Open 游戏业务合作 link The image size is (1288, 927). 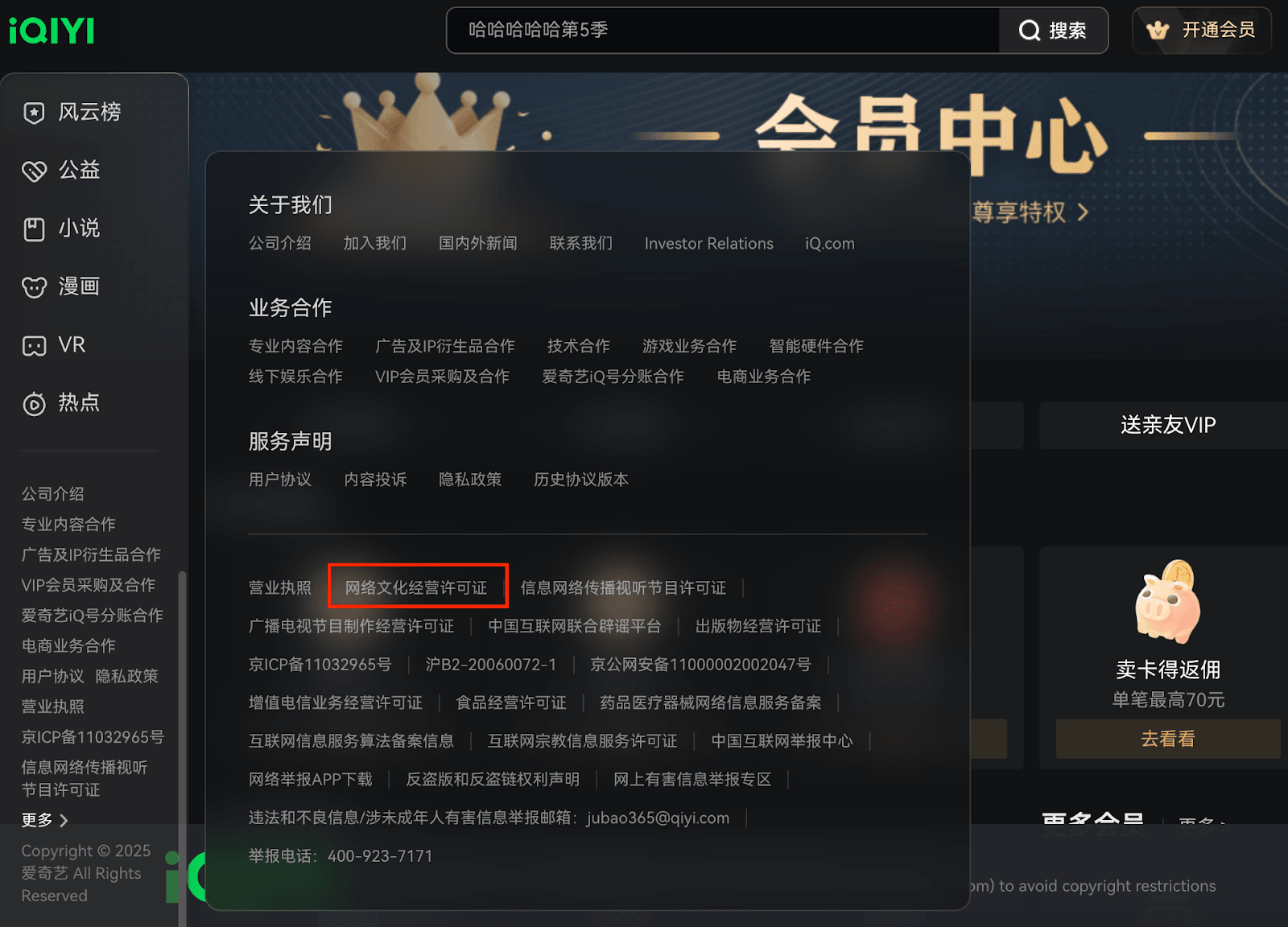(689, 346)
